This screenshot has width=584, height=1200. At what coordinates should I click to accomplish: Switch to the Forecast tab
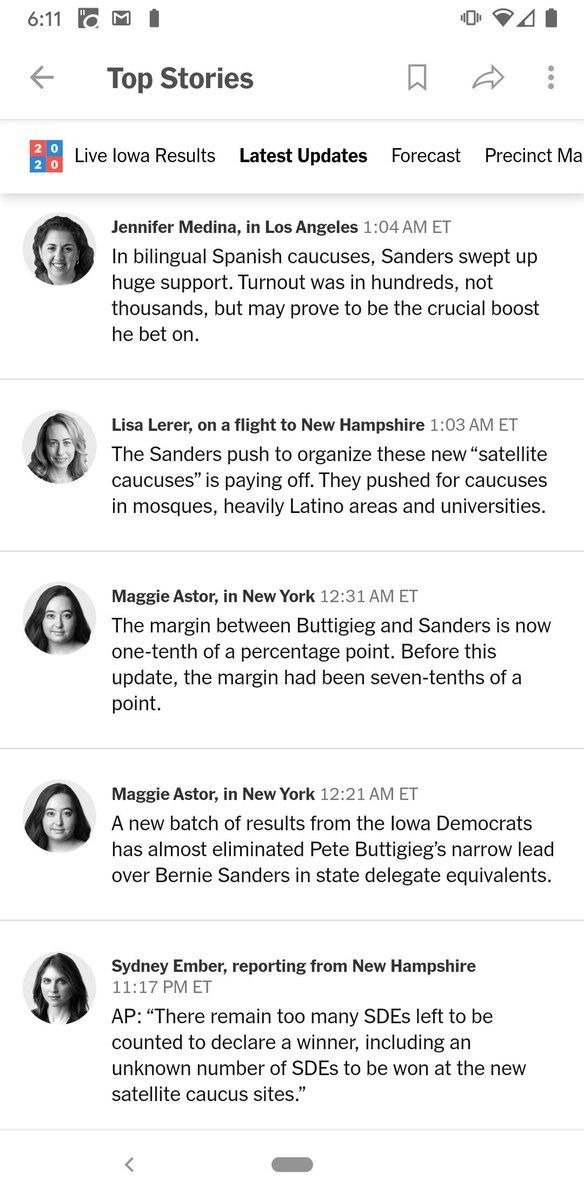[x=426, y=156]
